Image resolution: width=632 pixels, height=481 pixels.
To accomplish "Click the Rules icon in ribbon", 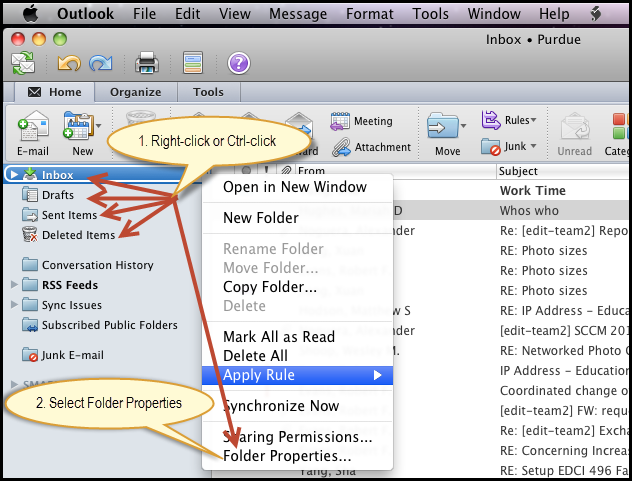I will click(x=491, y=120).
